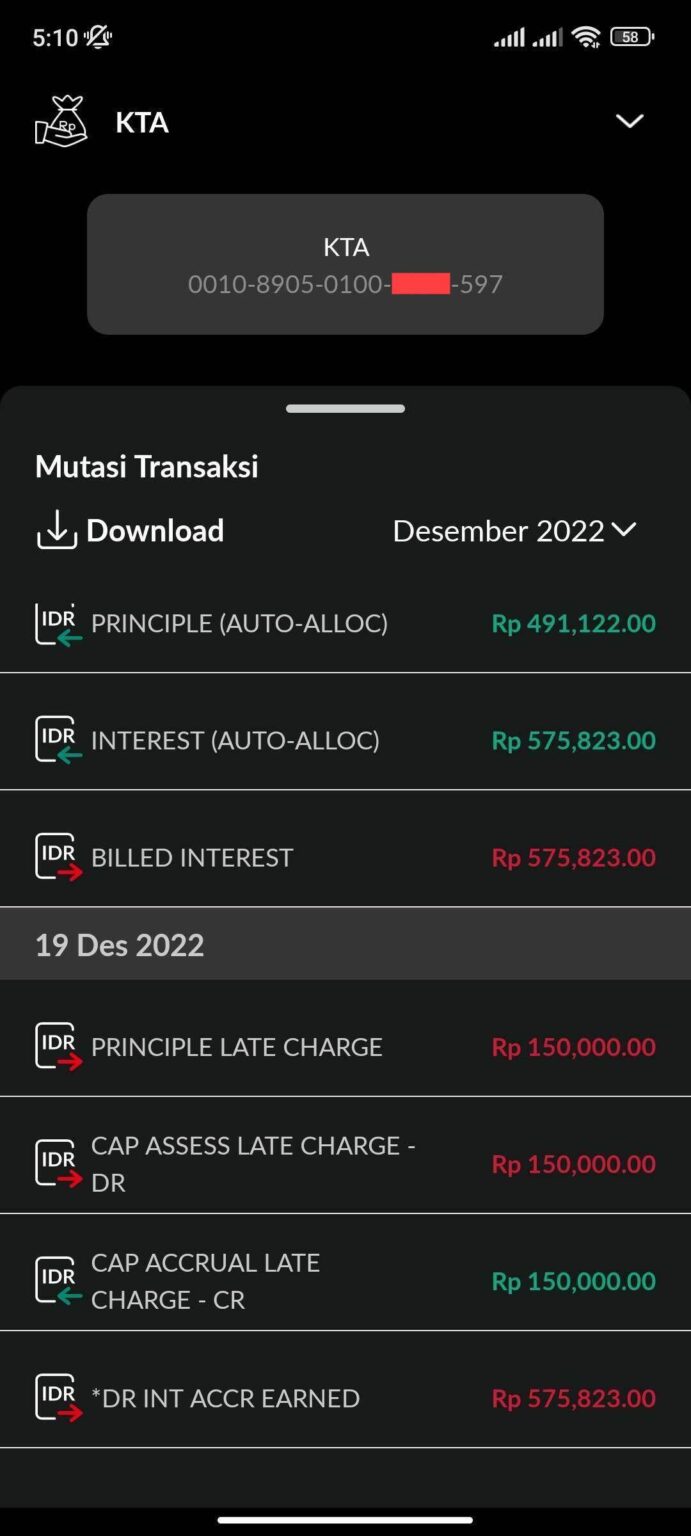Viewport: 691px width, 1536px height.
Task: Expand the KTA account chevron at top
Action: [x=629, y=122]
